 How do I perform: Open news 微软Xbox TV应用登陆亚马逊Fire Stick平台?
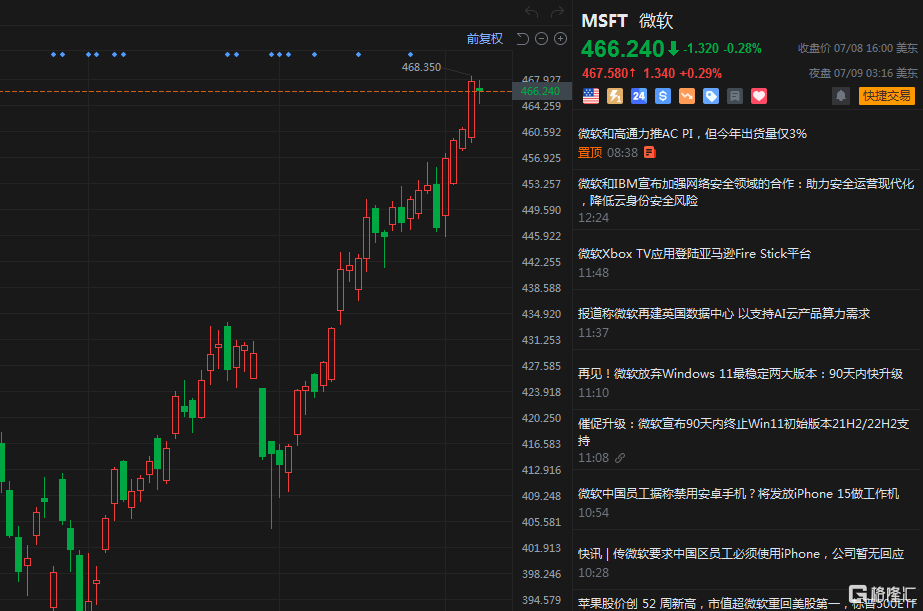coord(694,254)
